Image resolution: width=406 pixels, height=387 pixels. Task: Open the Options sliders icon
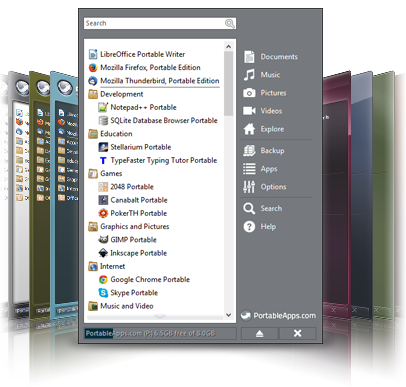click(x=249, y=187)
